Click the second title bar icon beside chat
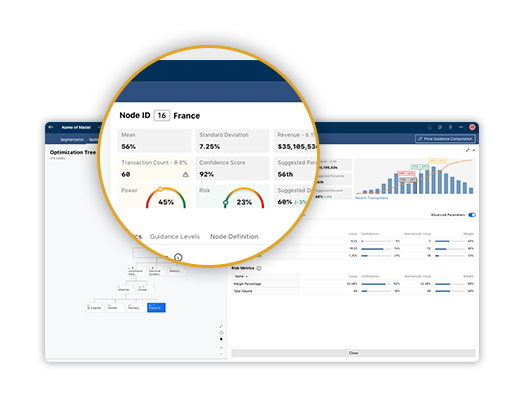Image resolution: width=517 pixels, height=400 pixels. click(440, 127)
